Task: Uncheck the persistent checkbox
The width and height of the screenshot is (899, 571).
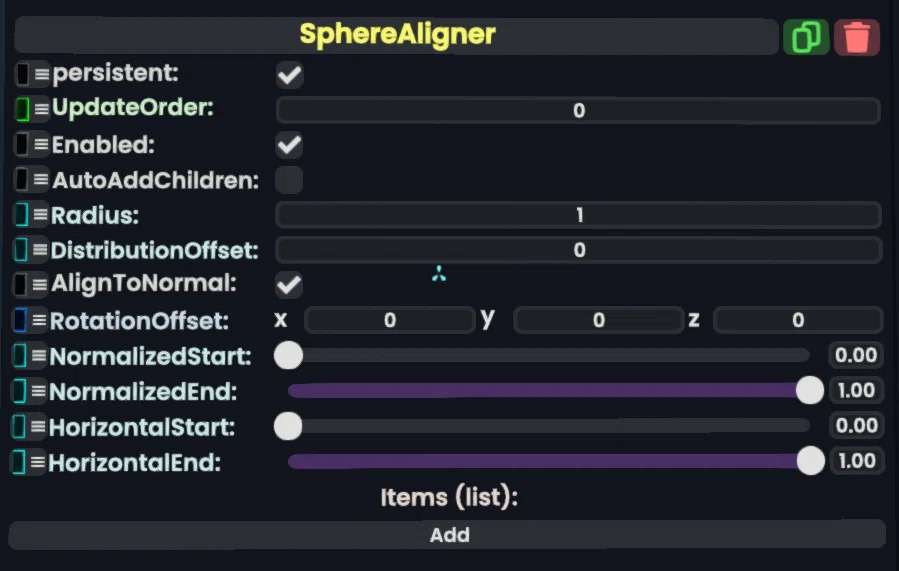Action: click(x=290, y=75)
